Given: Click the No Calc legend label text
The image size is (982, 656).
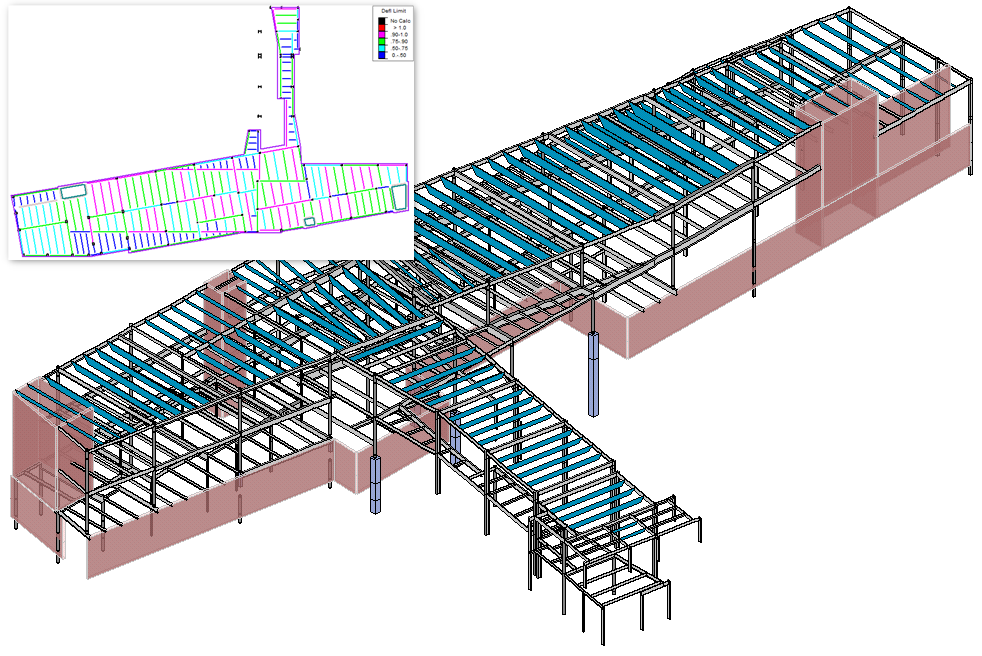Looking at the screenshot, I should tap(400, 21).
